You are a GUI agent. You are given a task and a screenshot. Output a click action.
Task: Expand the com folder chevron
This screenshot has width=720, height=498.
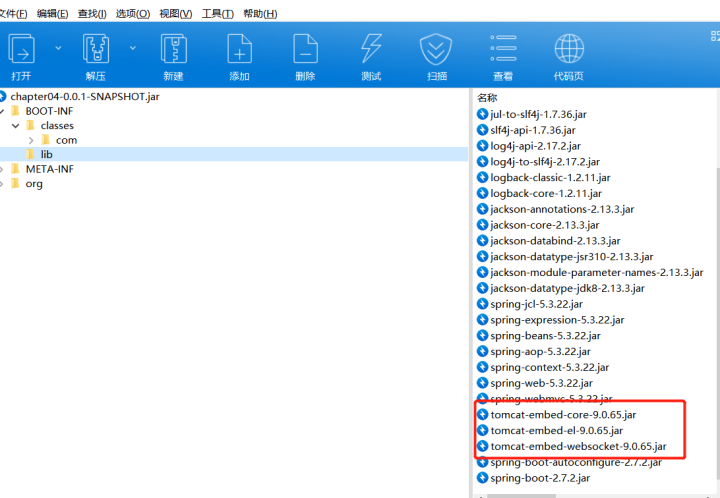click(x=31, y=140)
